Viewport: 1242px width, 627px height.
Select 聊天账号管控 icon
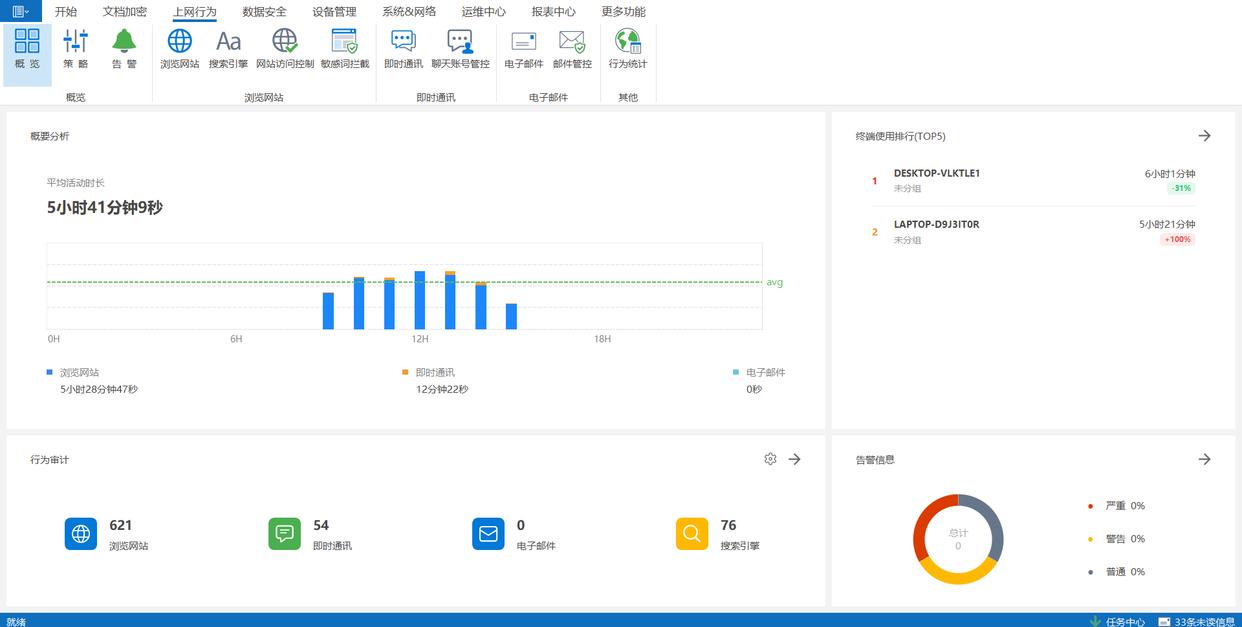coord(460,48)
